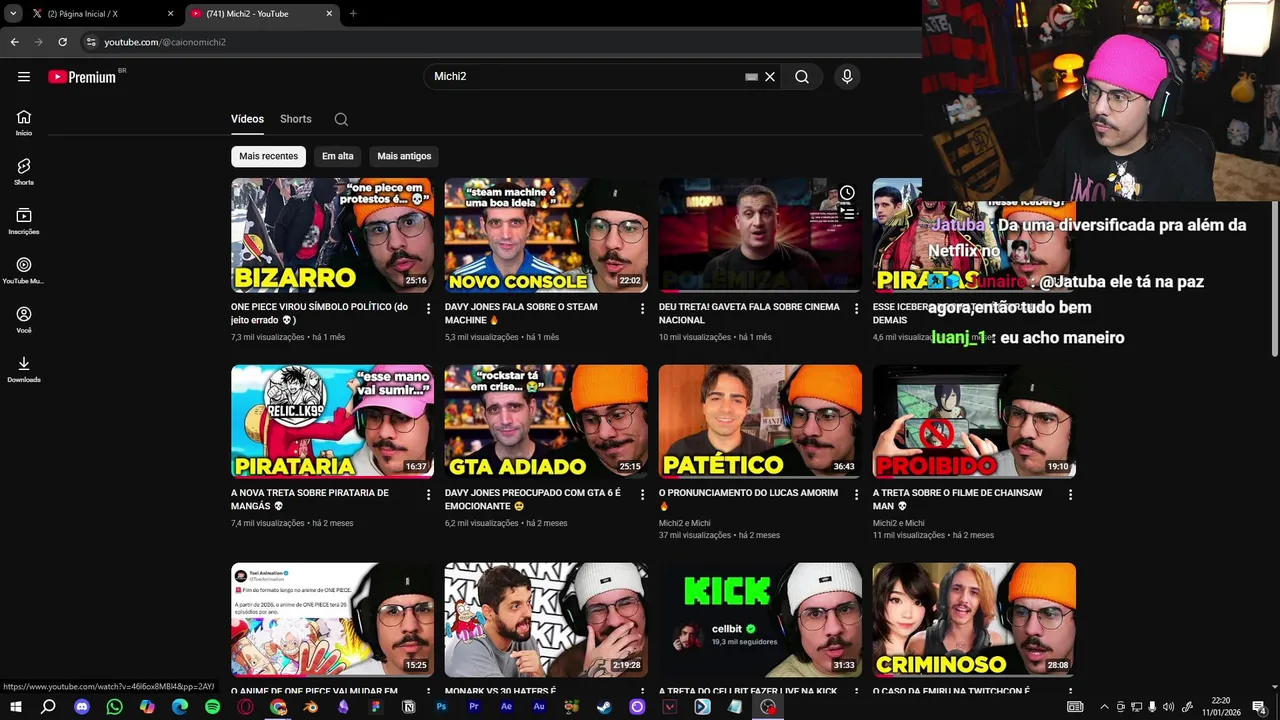Image resolution: width=1280 pixels, height=720 pixels.
Task: Click the Michi2 search input field
Action: point(585,77)
